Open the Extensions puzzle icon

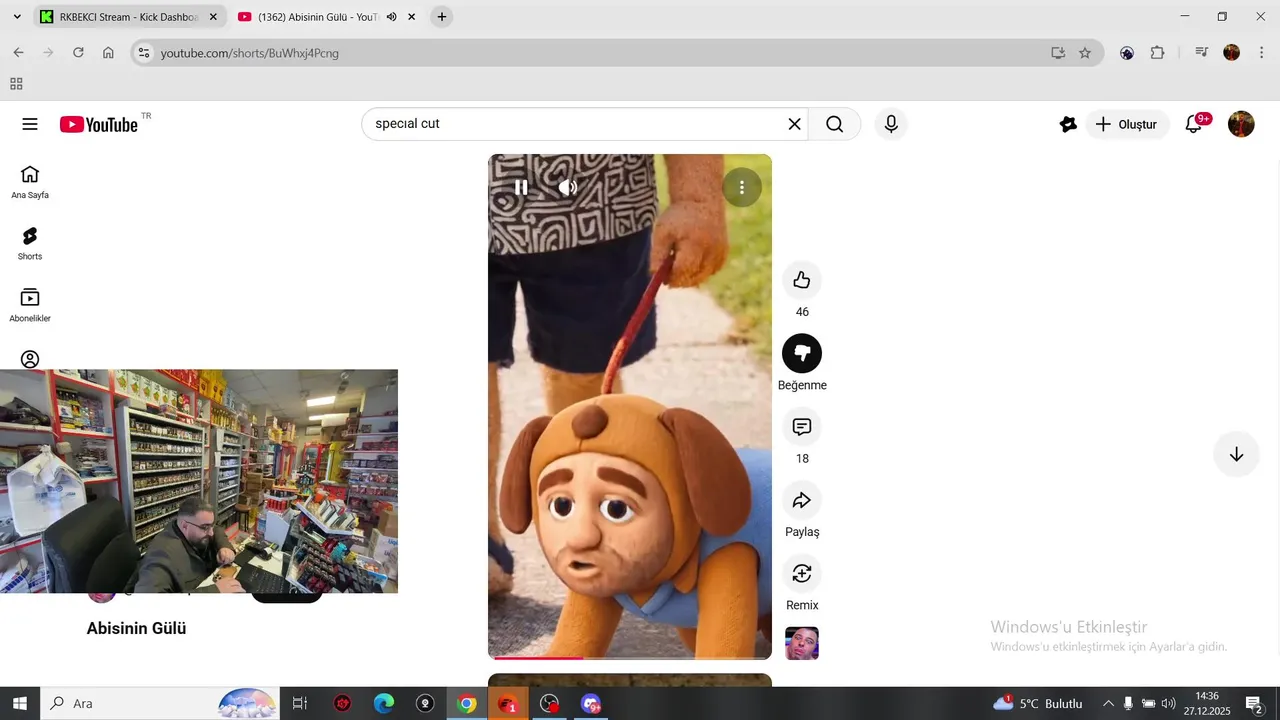point(1157,53)
